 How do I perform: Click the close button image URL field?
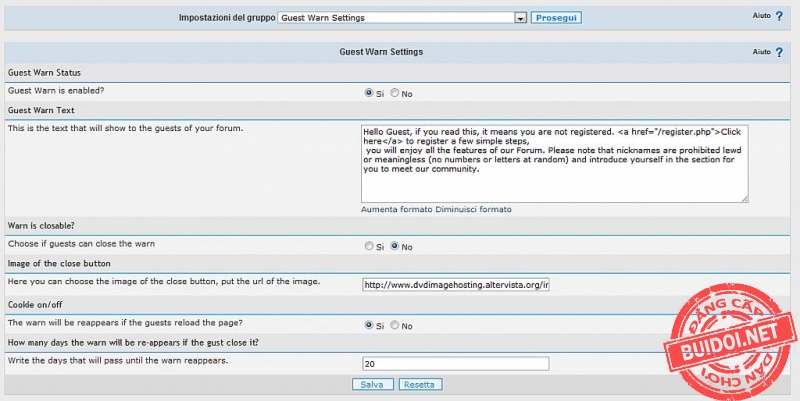pyautogui.click(x=457, y=285)
